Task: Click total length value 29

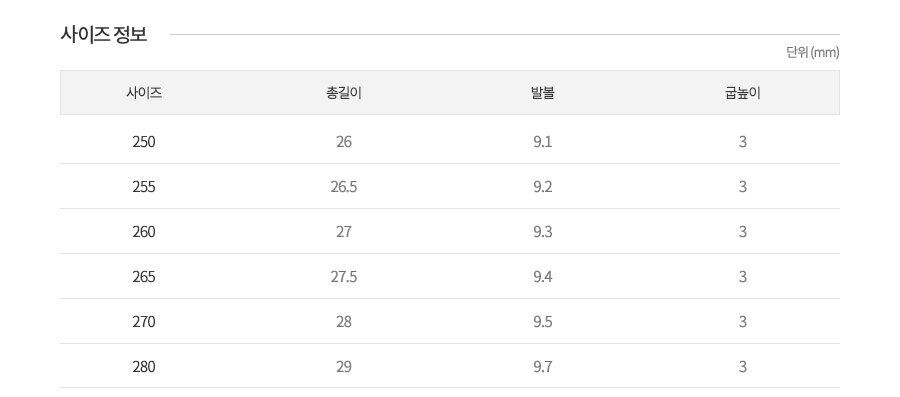Action: click(x=344, y=367)
